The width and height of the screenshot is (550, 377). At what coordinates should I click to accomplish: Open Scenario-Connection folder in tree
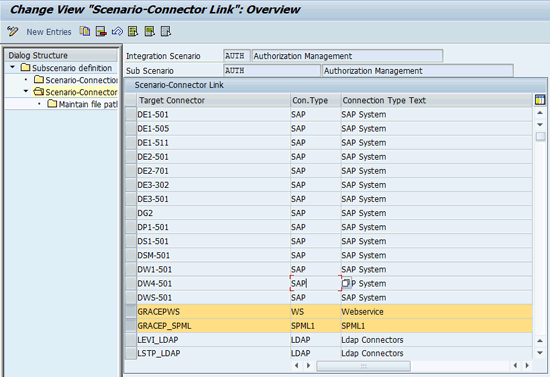[x=75, y=80]
